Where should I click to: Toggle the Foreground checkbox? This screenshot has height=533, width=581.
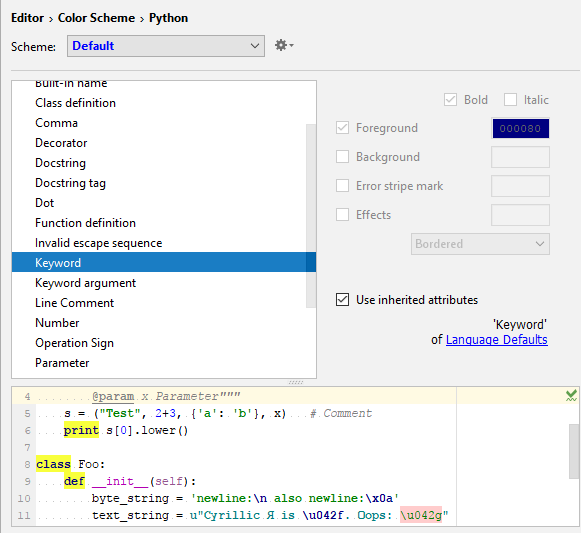(x=342, y=128)
